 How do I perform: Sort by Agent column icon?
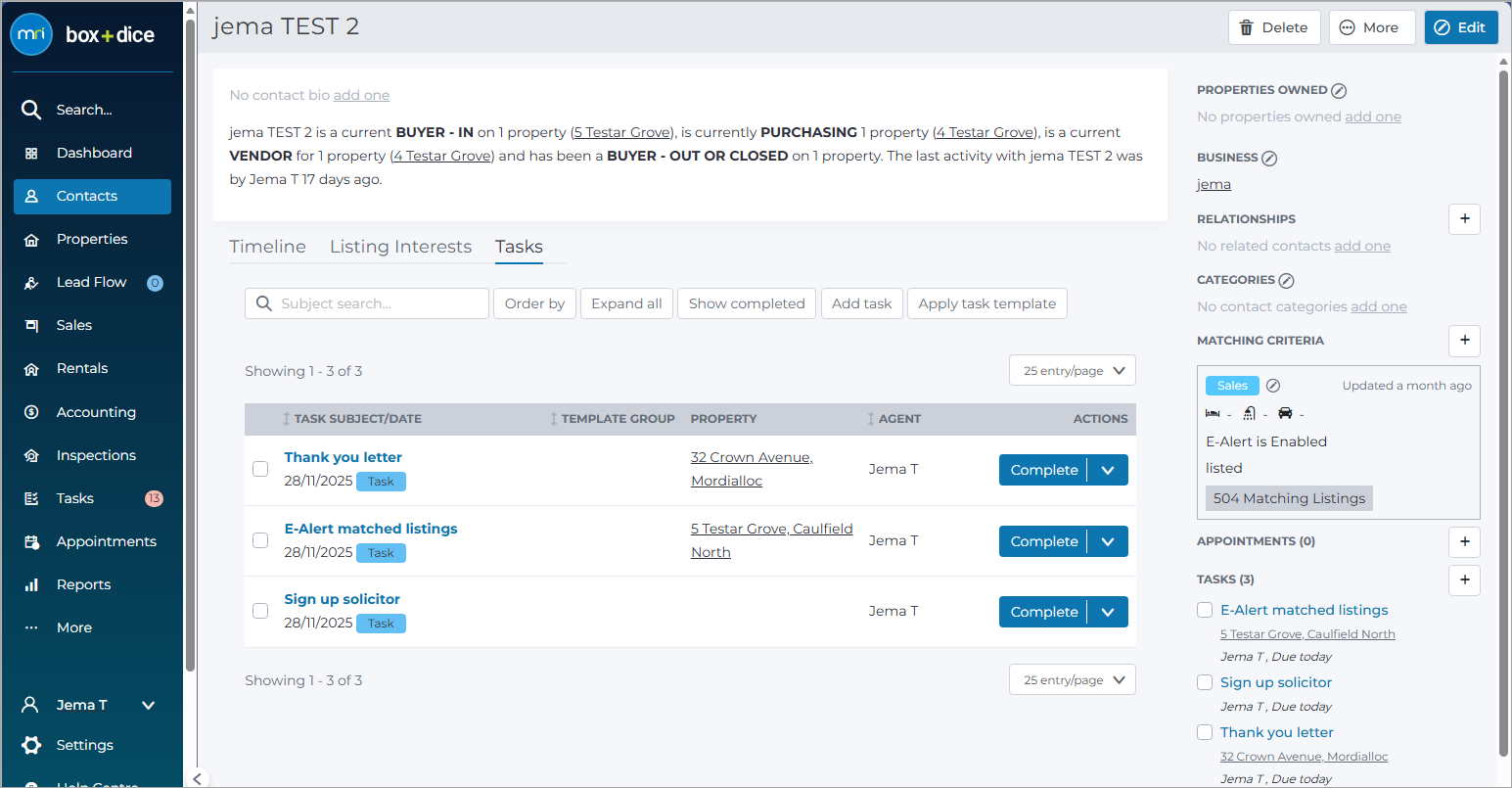(871, 419)
